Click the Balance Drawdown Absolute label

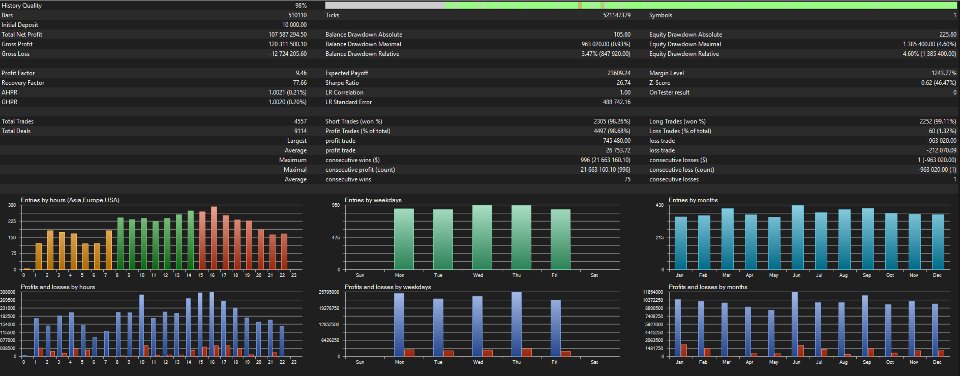tap(364, 34)
